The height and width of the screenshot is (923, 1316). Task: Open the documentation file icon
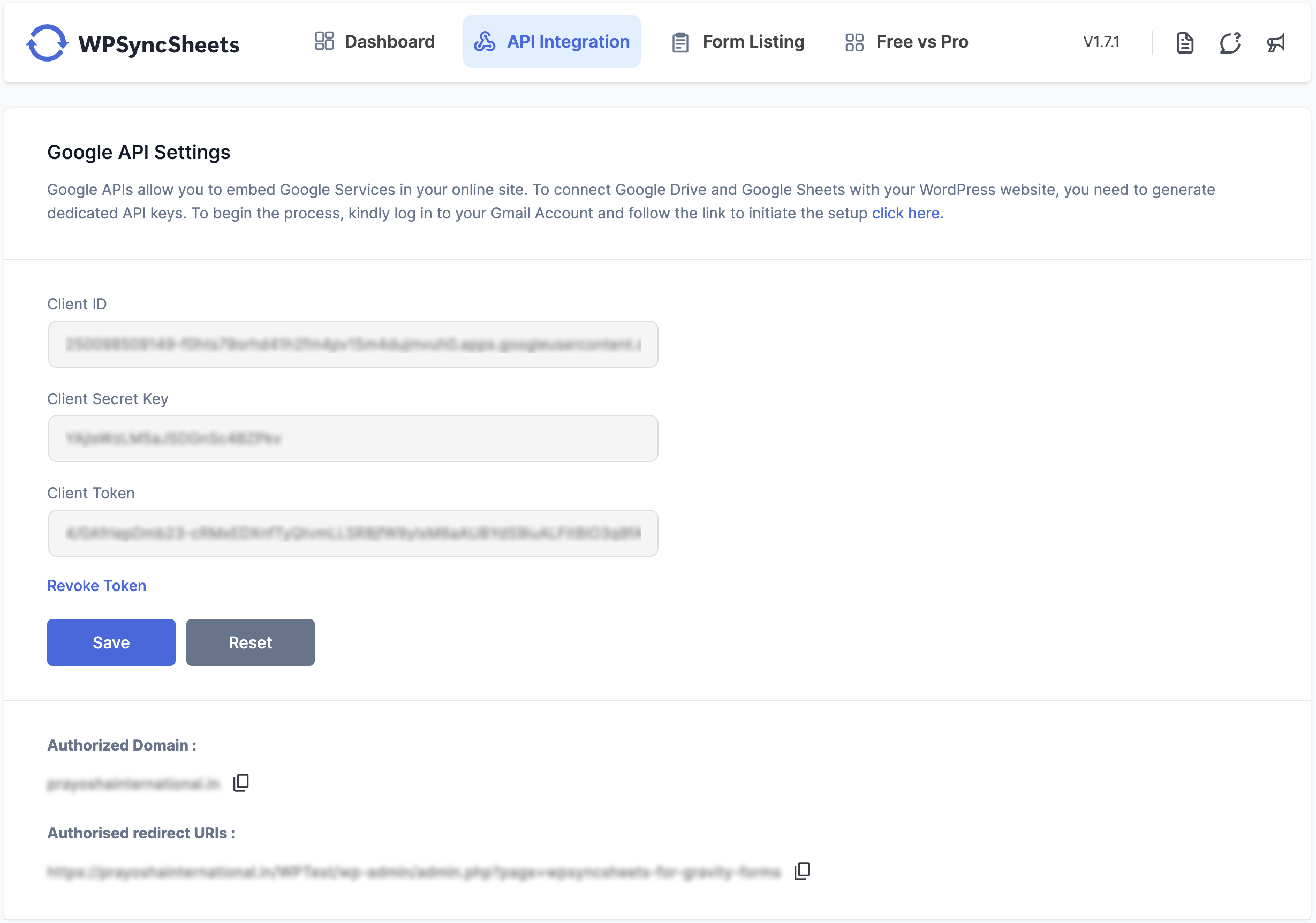[x=1185, y=42]
